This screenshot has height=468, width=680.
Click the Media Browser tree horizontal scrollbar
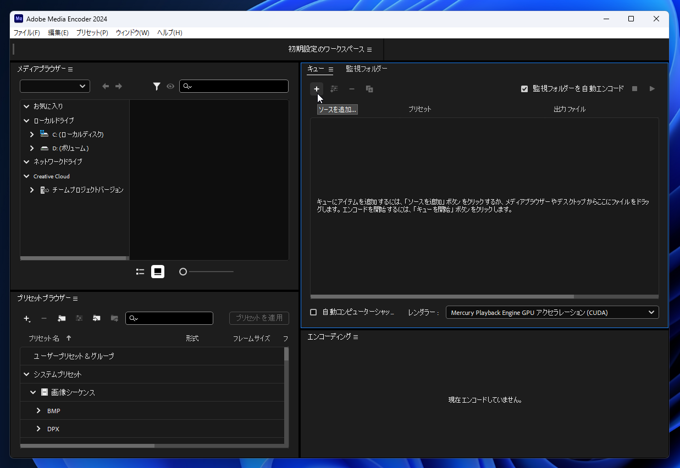(x=73, y=258)
